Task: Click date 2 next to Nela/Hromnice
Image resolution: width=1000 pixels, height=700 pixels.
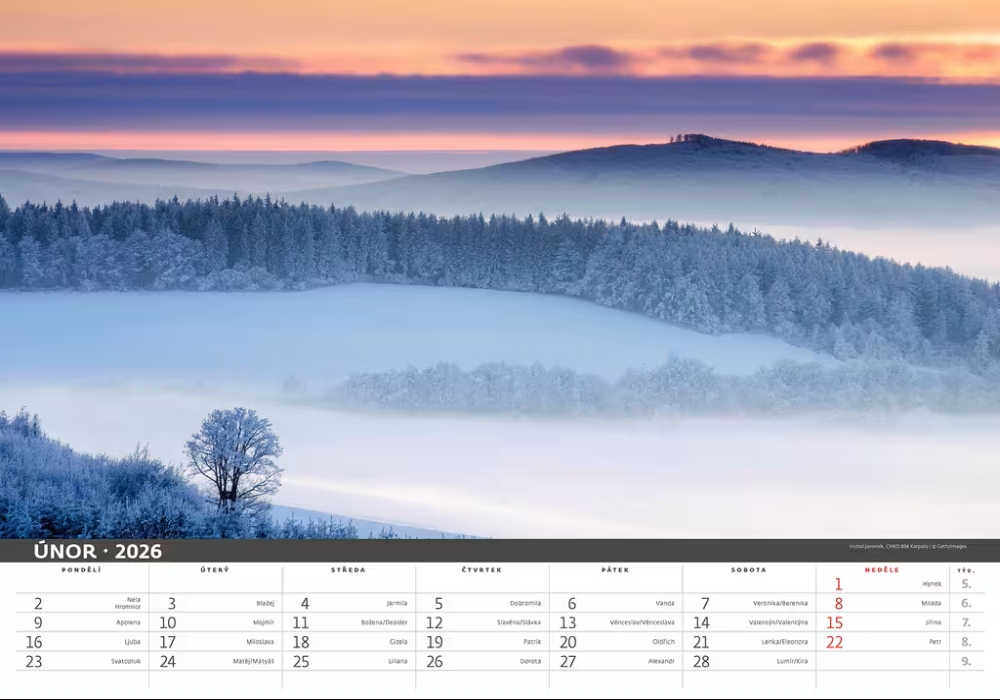Action: coord(38,603)
